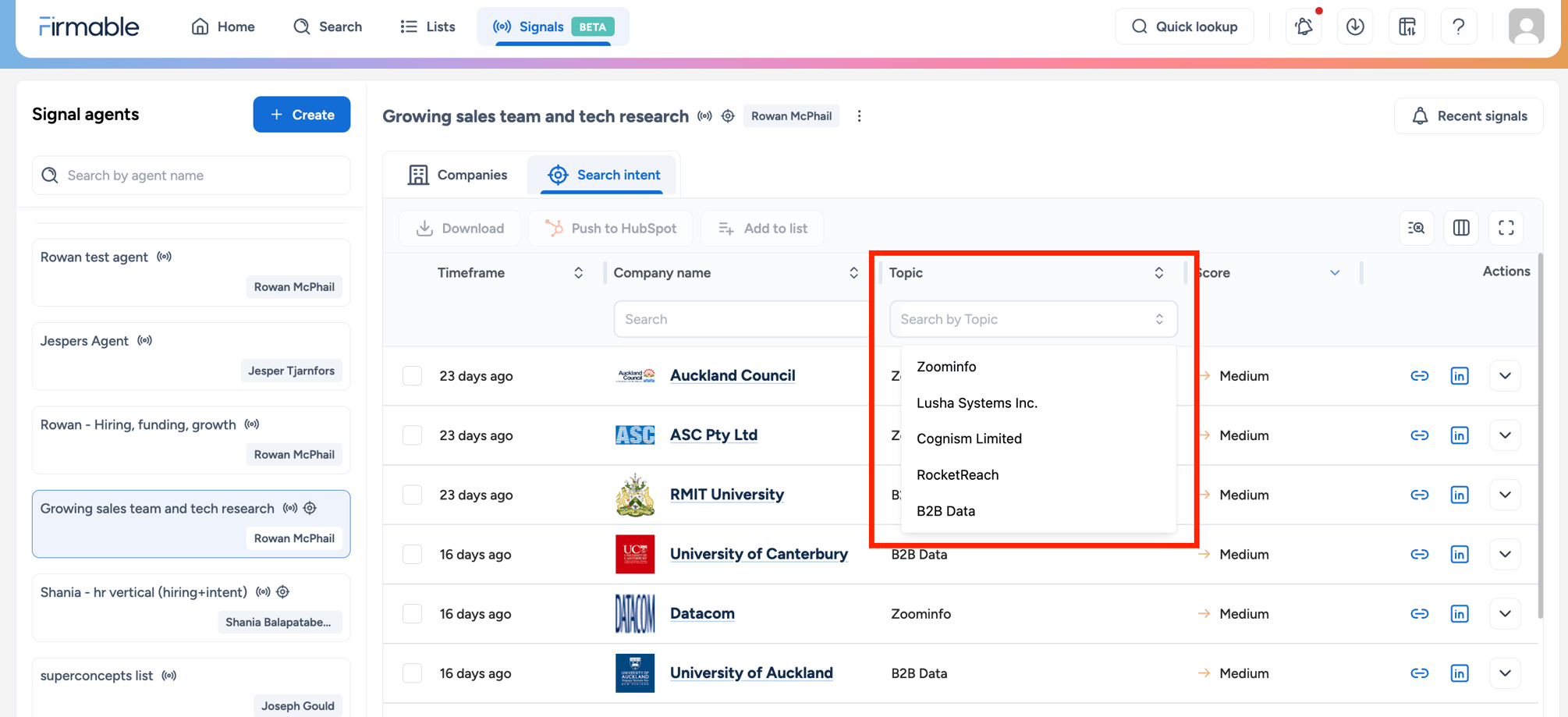Image resolution: width=1568 pixels, height=717 pixels.
Task: Toggle the fullscreen table icon
Action: click(x=1506, y=228)
